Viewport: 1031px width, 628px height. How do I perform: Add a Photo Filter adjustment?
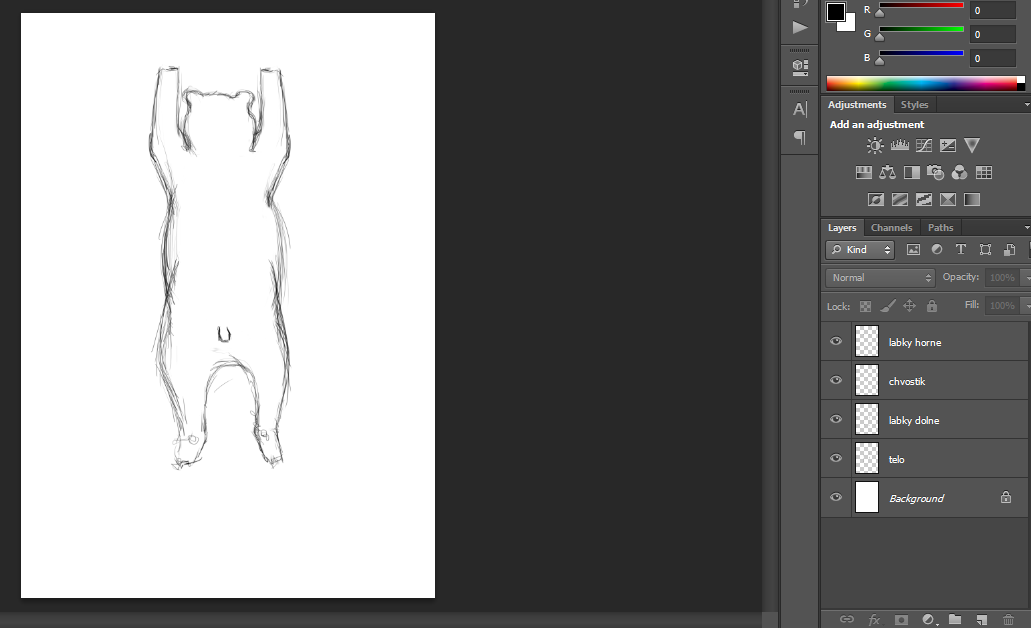click(936, 173)
